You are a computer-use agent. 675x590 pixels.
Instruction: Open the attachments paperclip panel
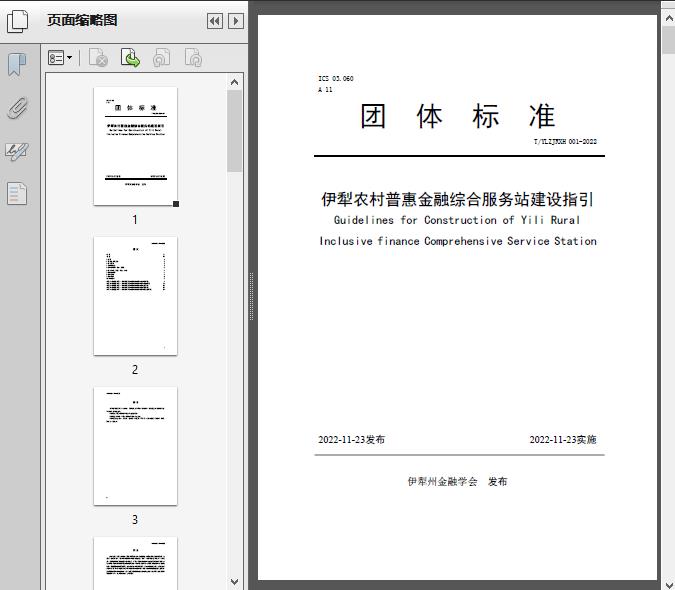click(x=18, y=108)
